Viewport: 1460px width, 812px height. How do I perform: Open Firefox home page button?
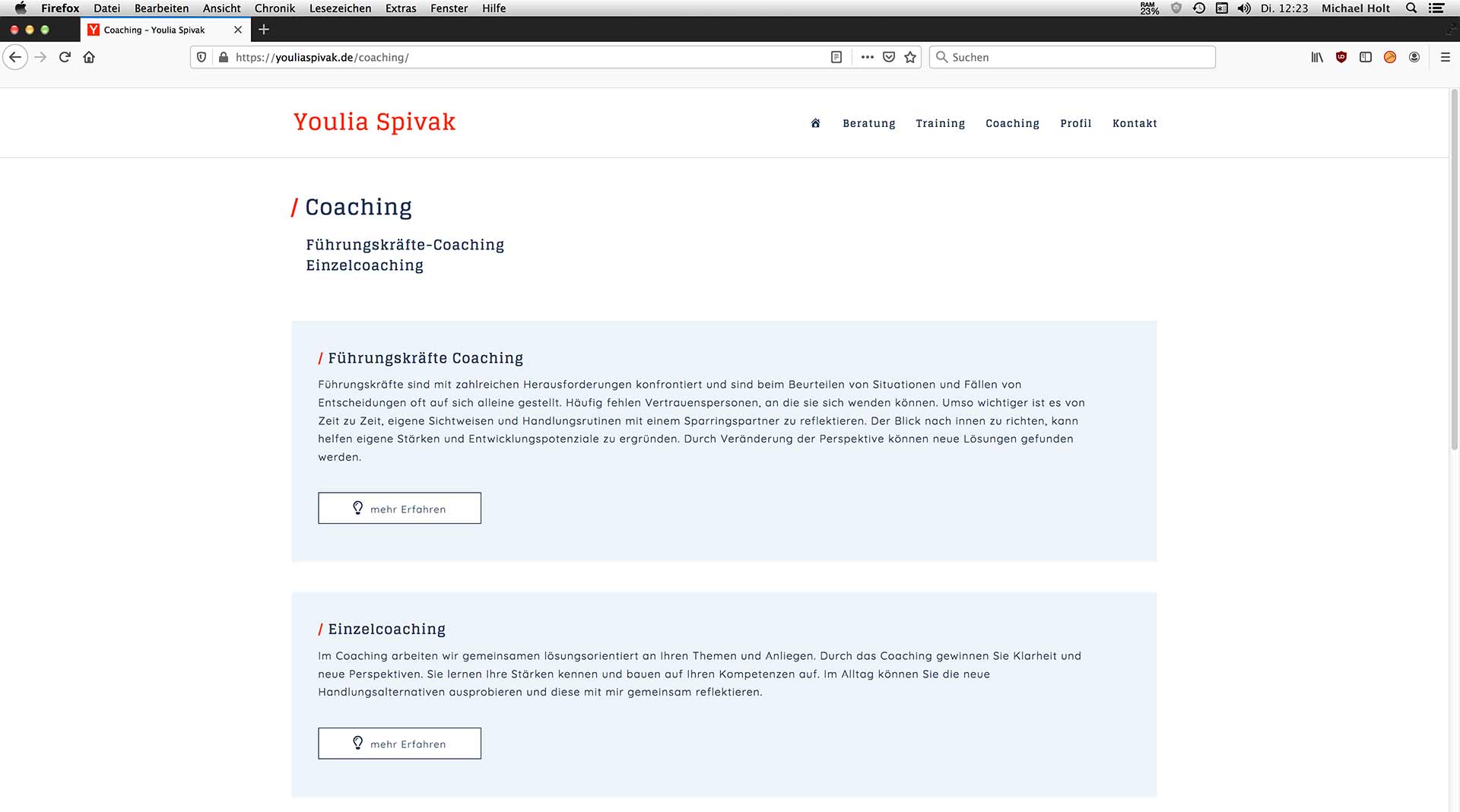tap(89, 57)
